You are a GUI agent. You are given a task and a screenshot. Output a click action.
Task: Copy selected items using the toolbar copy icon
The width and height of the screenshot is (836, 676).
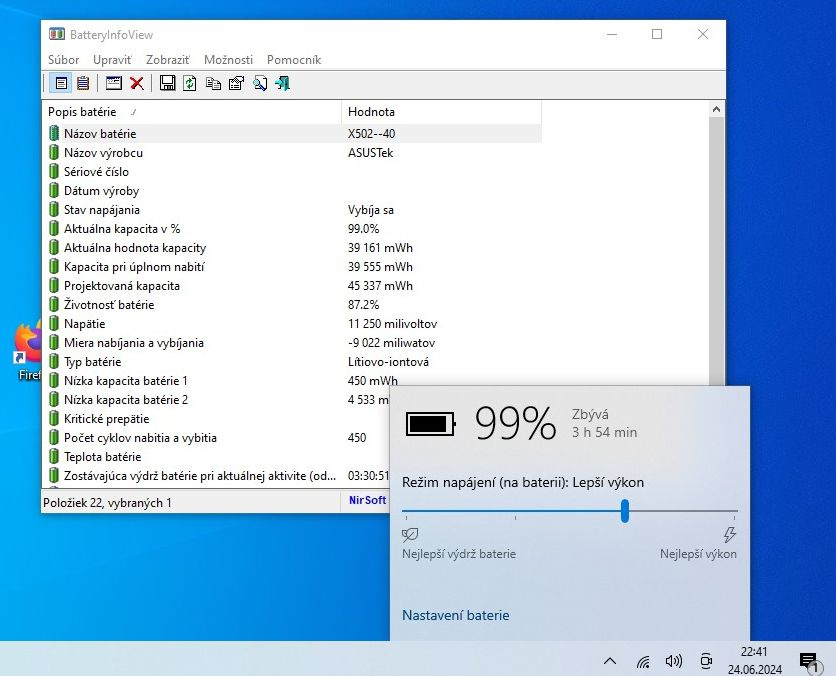(213, 83)
